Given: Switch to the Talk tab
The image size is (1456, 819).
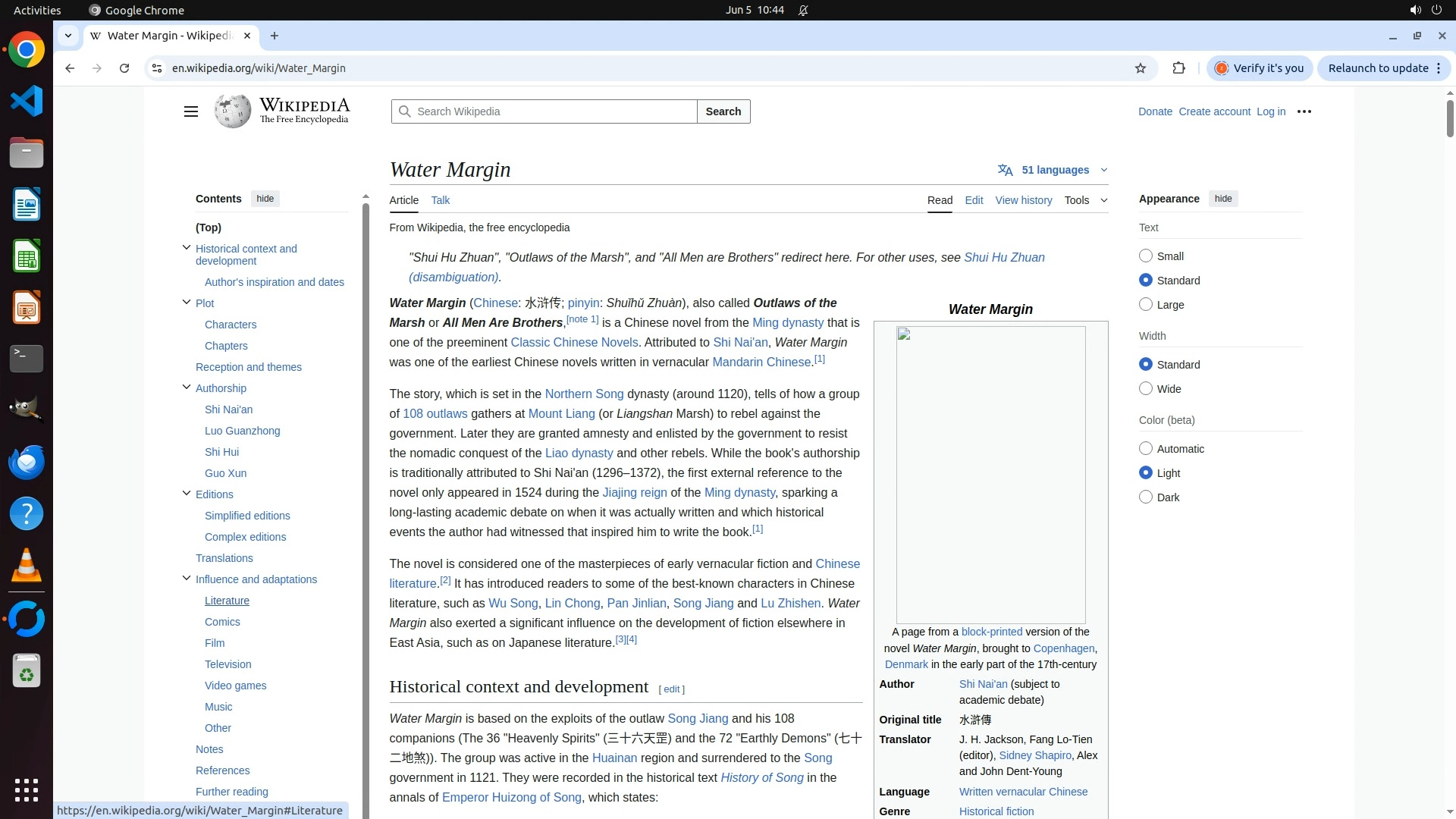Looking at the screenshot, I should [440, 200].
